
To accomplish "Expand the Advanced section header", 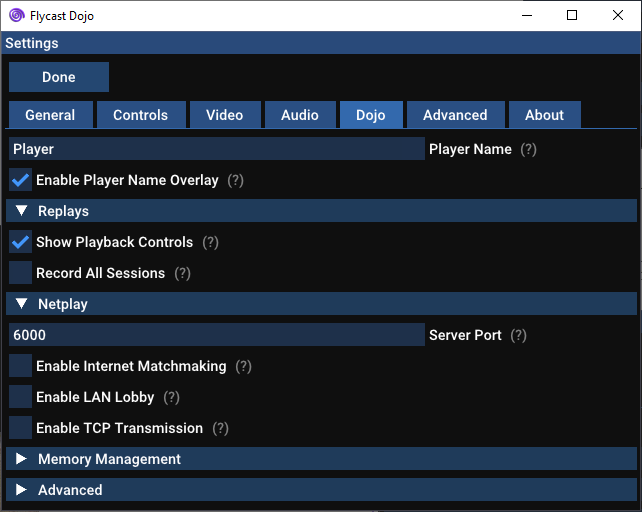I will tap(321, 490).
